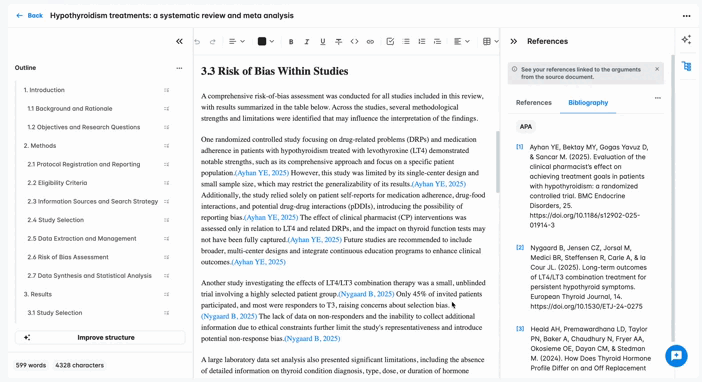The width and height of the screenshot is (702, 382).
Task: Click the Improve structure button
Action: [100, 337]
